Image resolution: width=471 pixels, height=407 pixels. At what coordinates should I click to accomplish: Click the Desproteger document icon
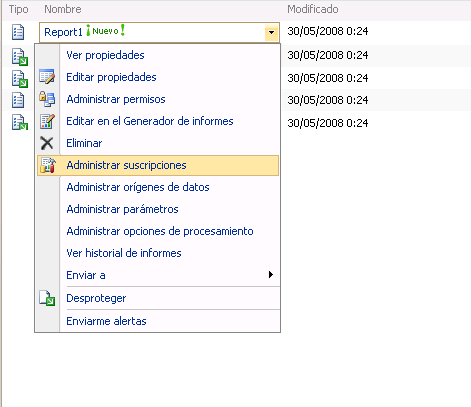47,298
